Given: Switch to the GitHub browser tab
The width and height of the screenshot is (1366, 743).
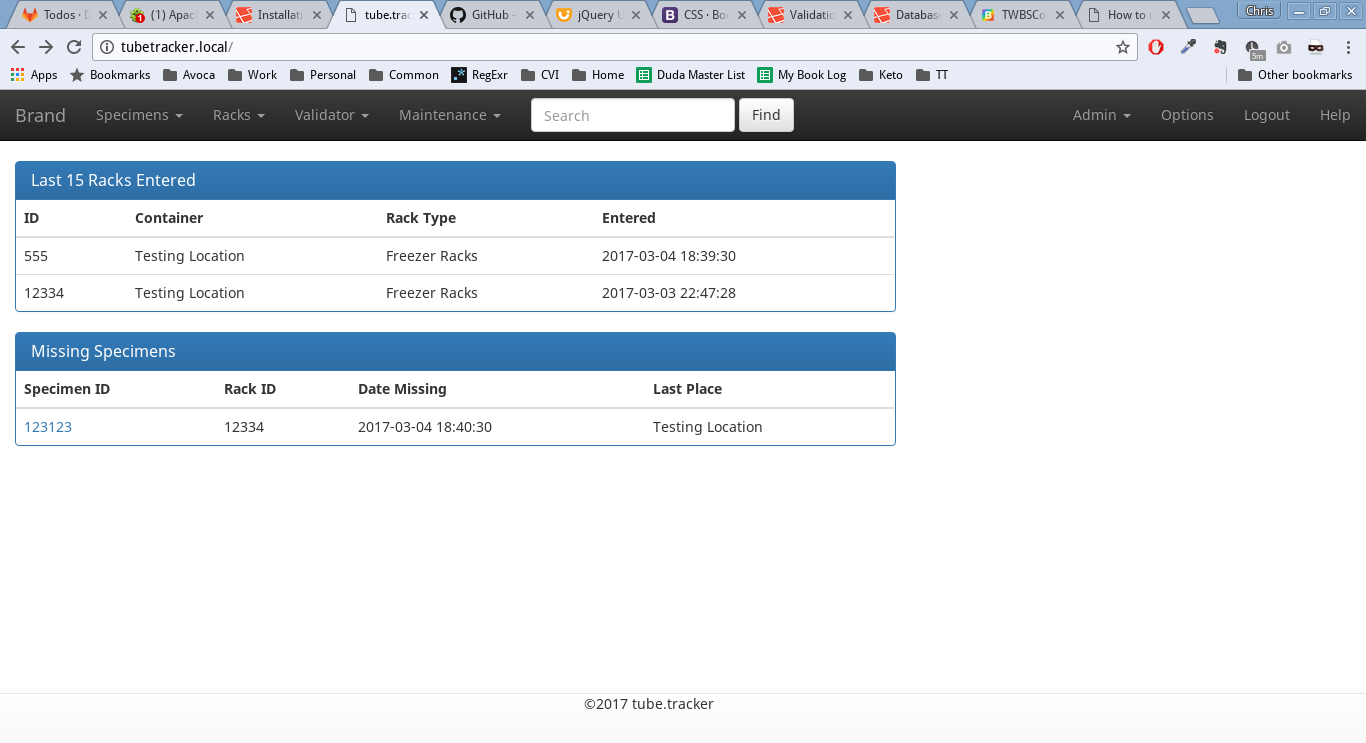Looking at the screenshot, I should [x=491, y=15].
